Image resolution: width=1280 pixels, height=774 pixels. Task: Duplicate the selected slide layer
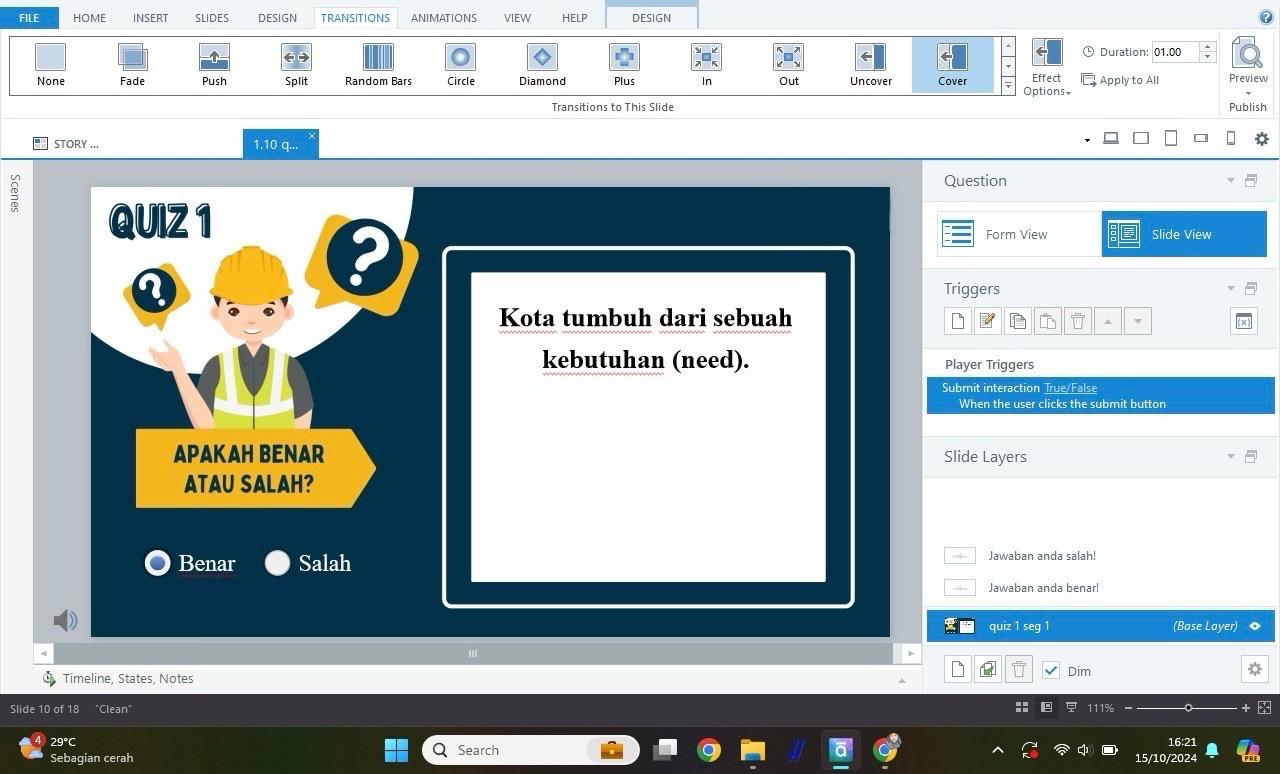tap(988, 670)
